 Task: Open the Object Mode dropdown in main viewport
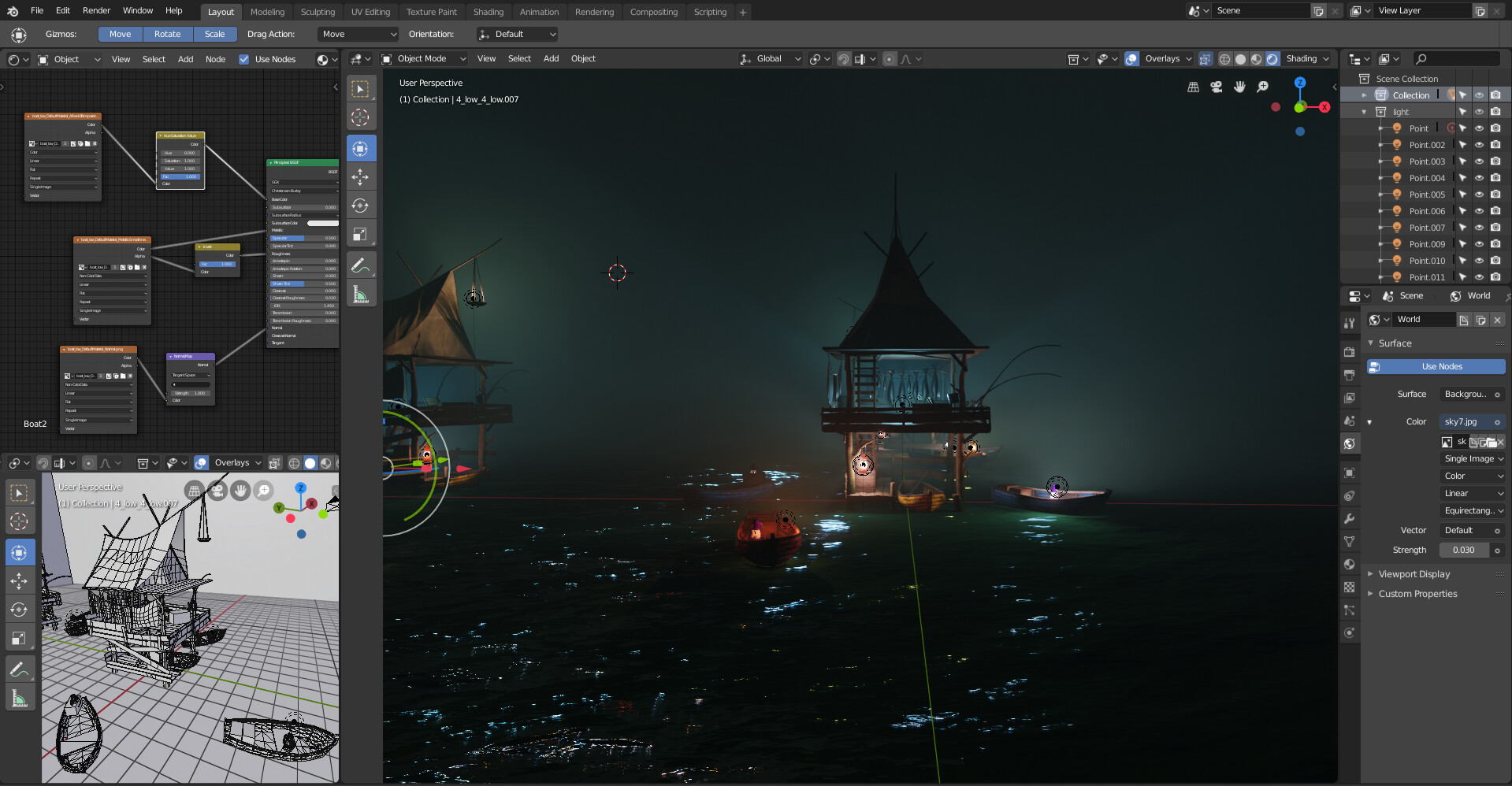(424, 58)
